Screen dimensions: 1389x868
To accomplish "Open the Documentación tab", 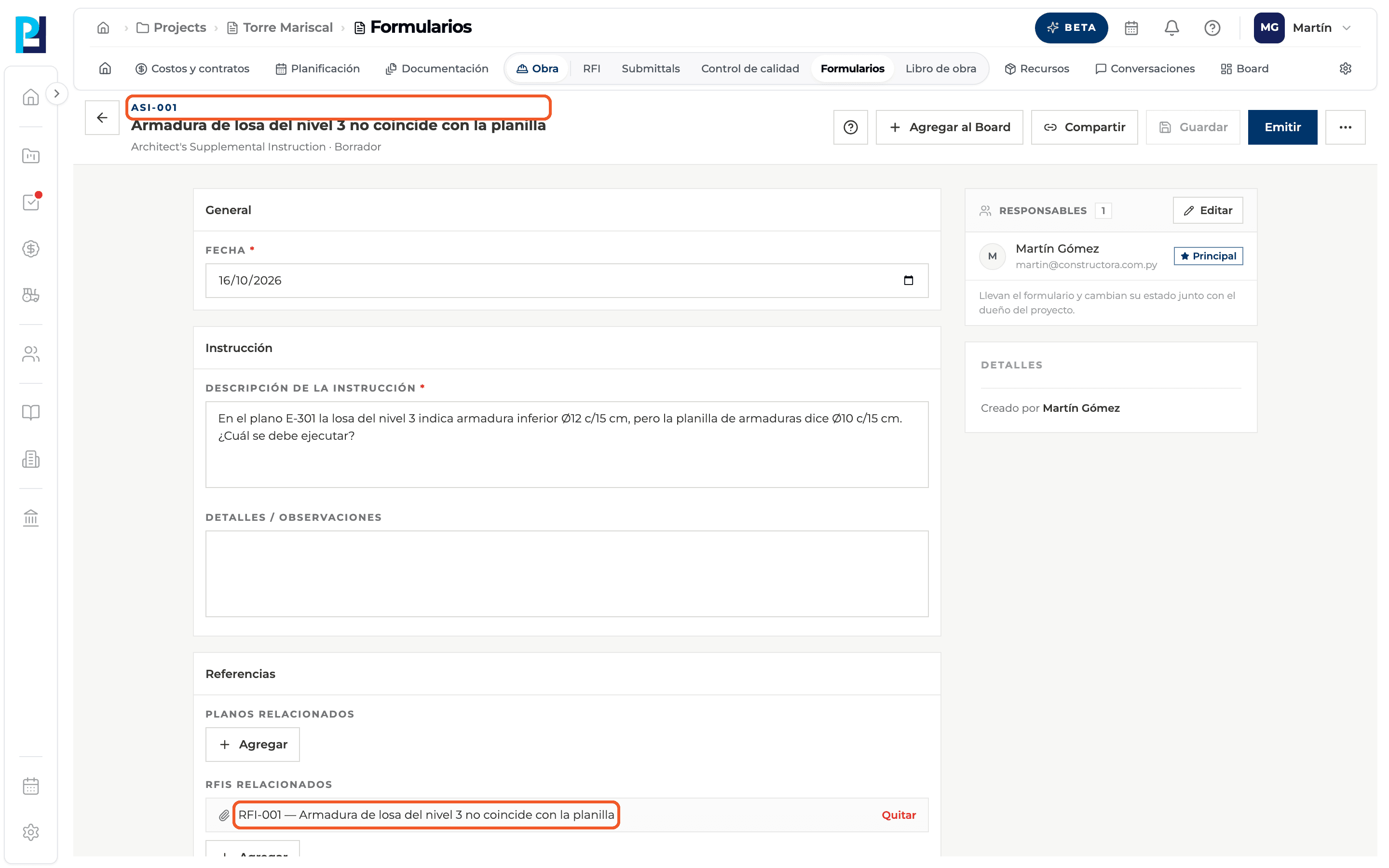I will [437, 68].
